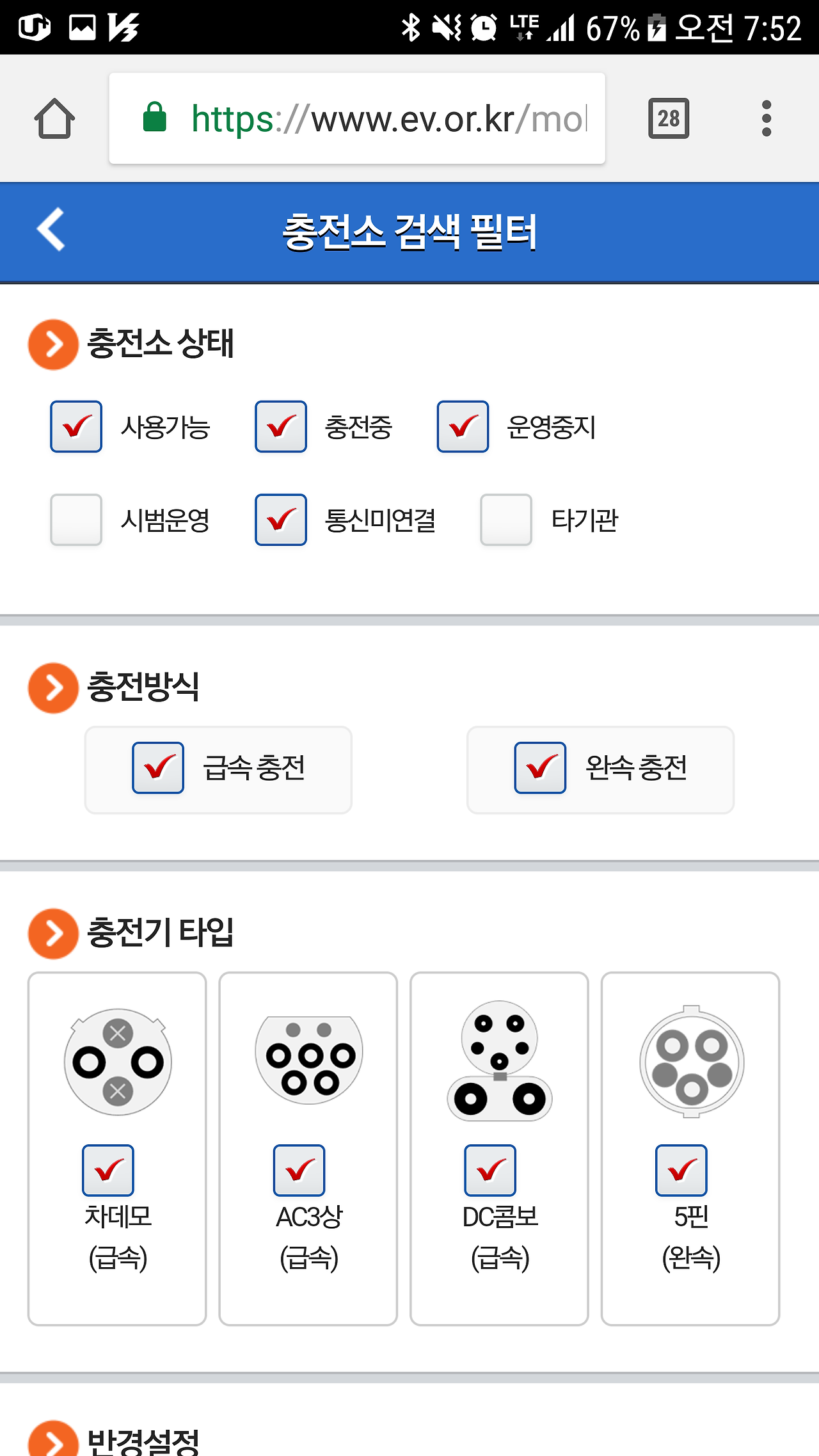Open the tab switcher showing 28
This screenshot has height=1456, width=819.
(669, 118)
